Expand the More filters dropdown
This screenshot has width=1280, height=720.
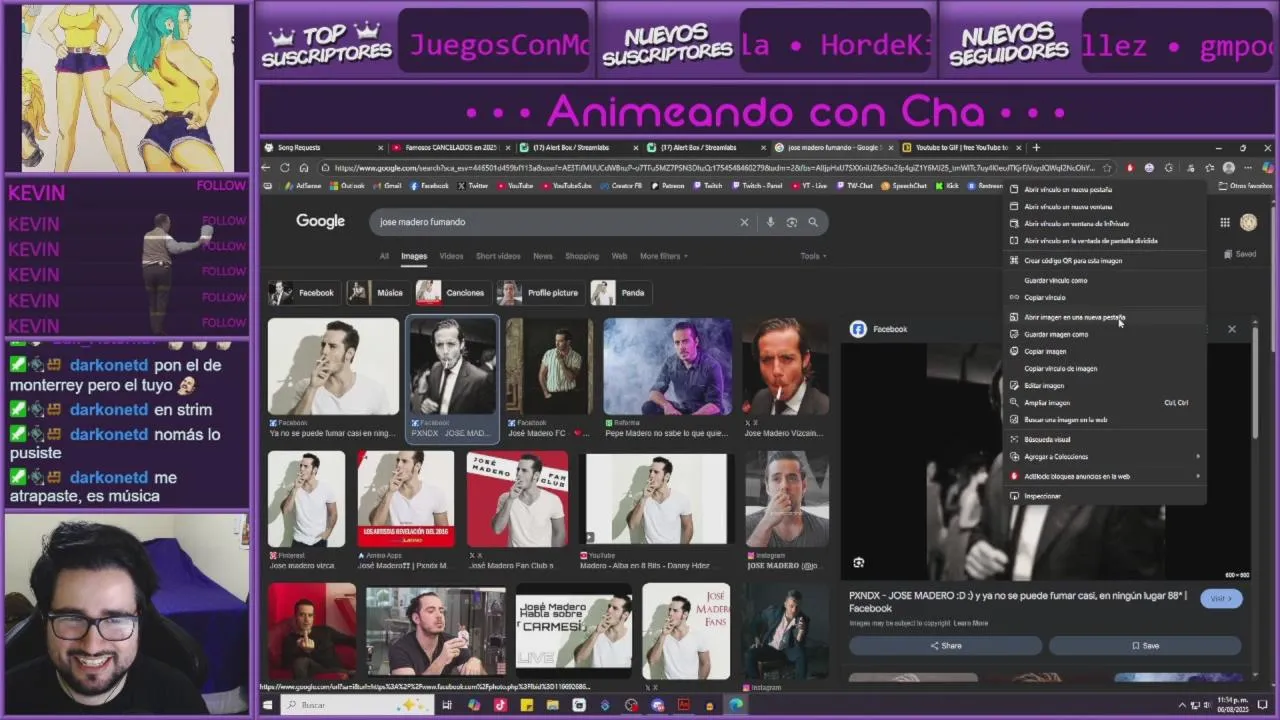[664, 256]
